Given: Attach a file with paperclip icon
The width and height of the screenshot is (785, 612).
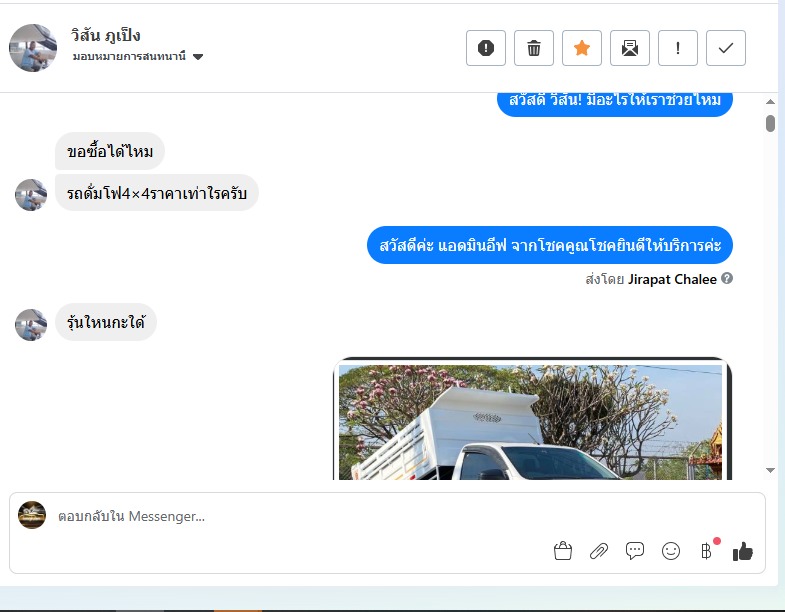Looking at the screenshot, I should (599, 551).
